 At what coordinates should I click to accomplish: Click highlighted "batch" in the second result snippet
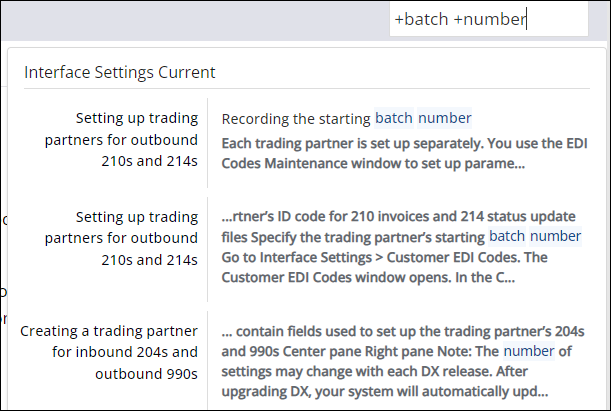pyautogui.click(x=507, y=236)
